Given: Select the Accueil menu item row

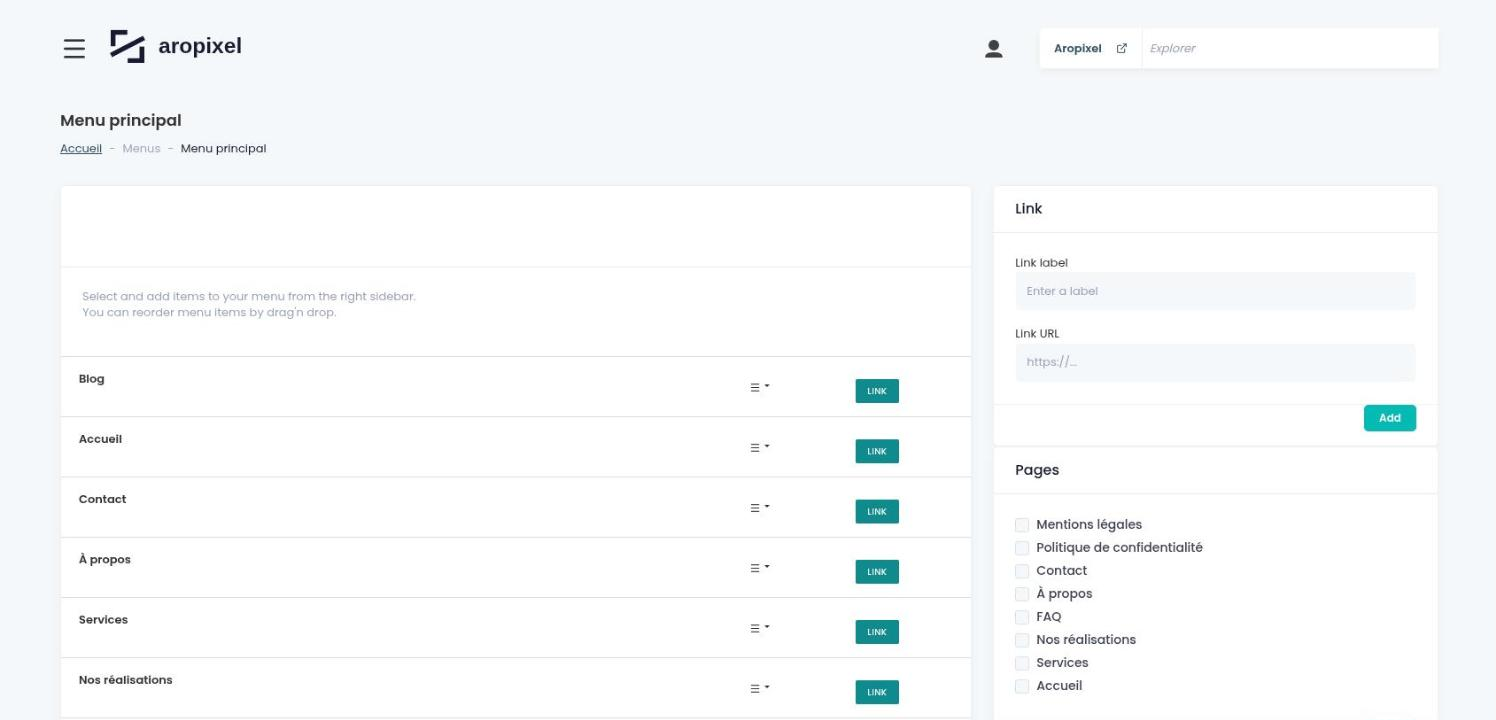Looking at the screenshot, I should (x=516, y=447).
